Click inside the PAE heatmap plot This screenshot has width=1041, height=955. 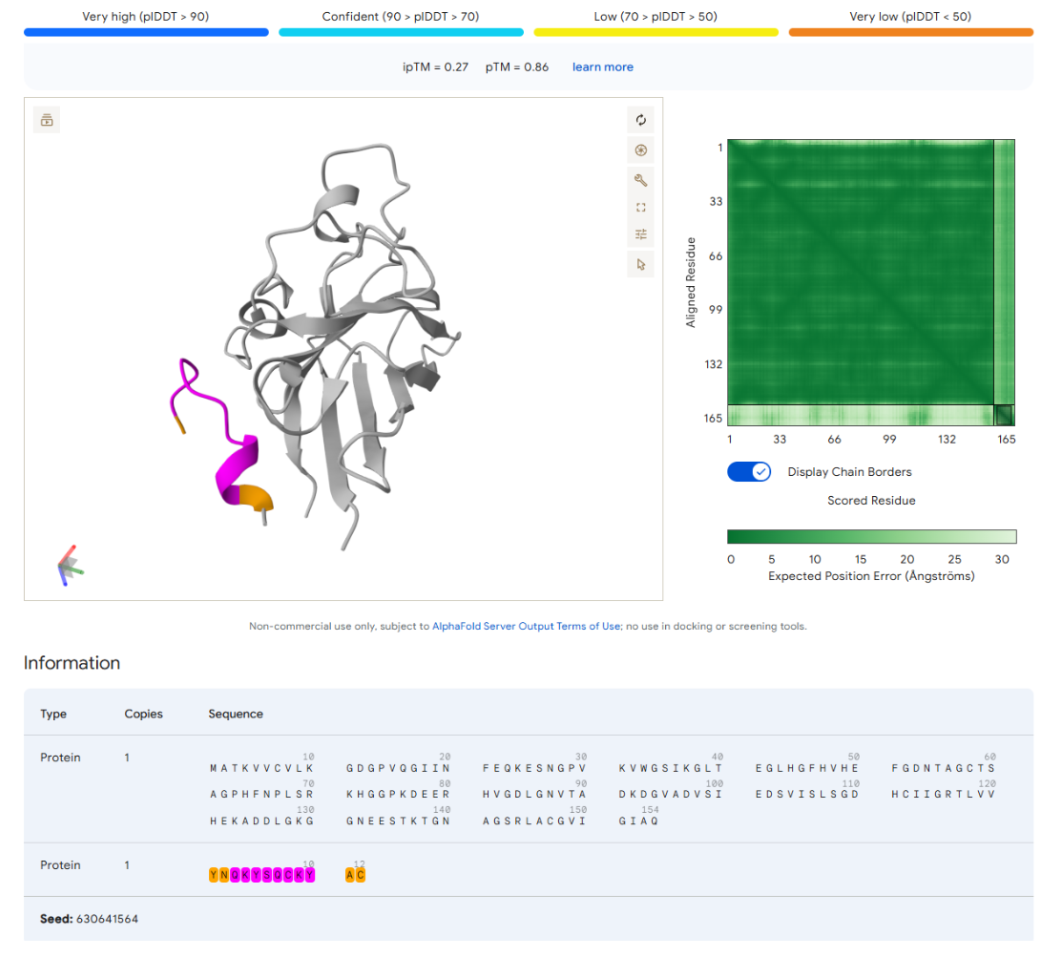(x=871, y=282)
